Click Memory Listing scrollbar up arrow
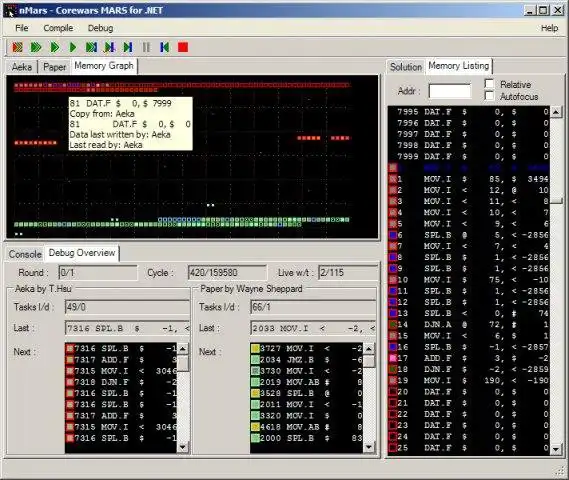This screenshot has width=569, height=480. [556, 112]
